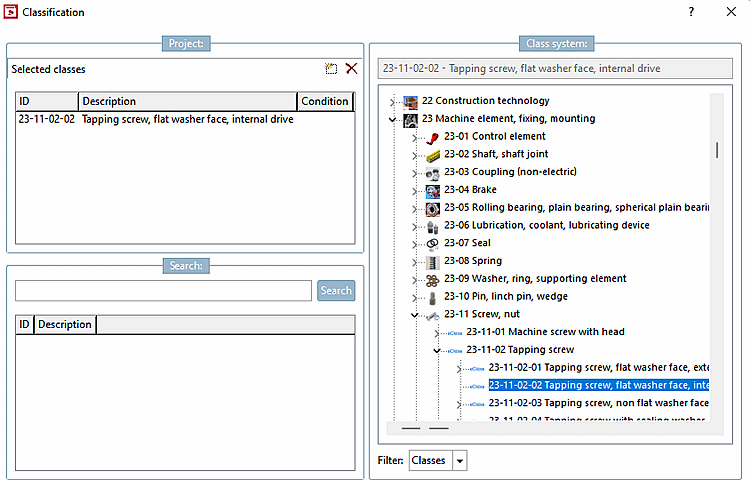The height and width of the screenshot is (480, 750).
Task: Open the Filter Classes dropdown
Action: point(460,461)
